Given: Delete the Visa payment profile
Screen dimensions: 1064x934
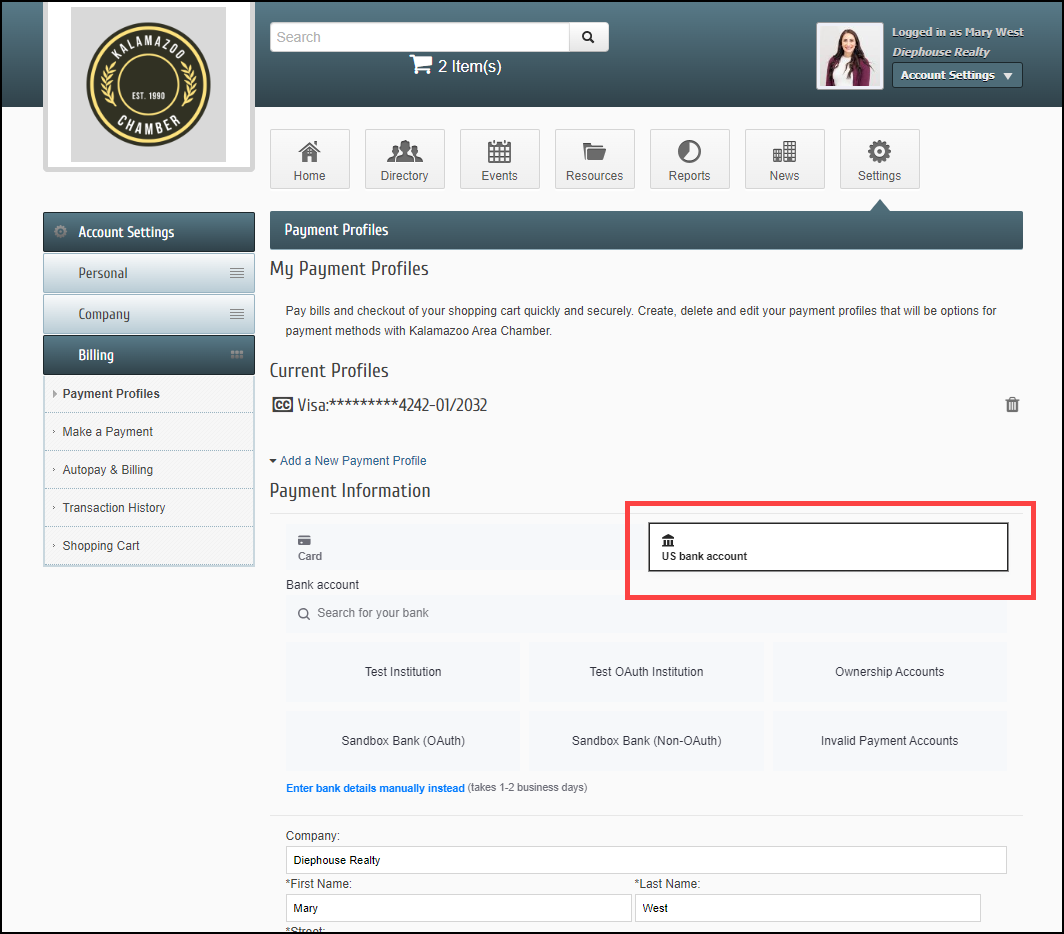Looking at the screenshot, I should (1012, 405).
